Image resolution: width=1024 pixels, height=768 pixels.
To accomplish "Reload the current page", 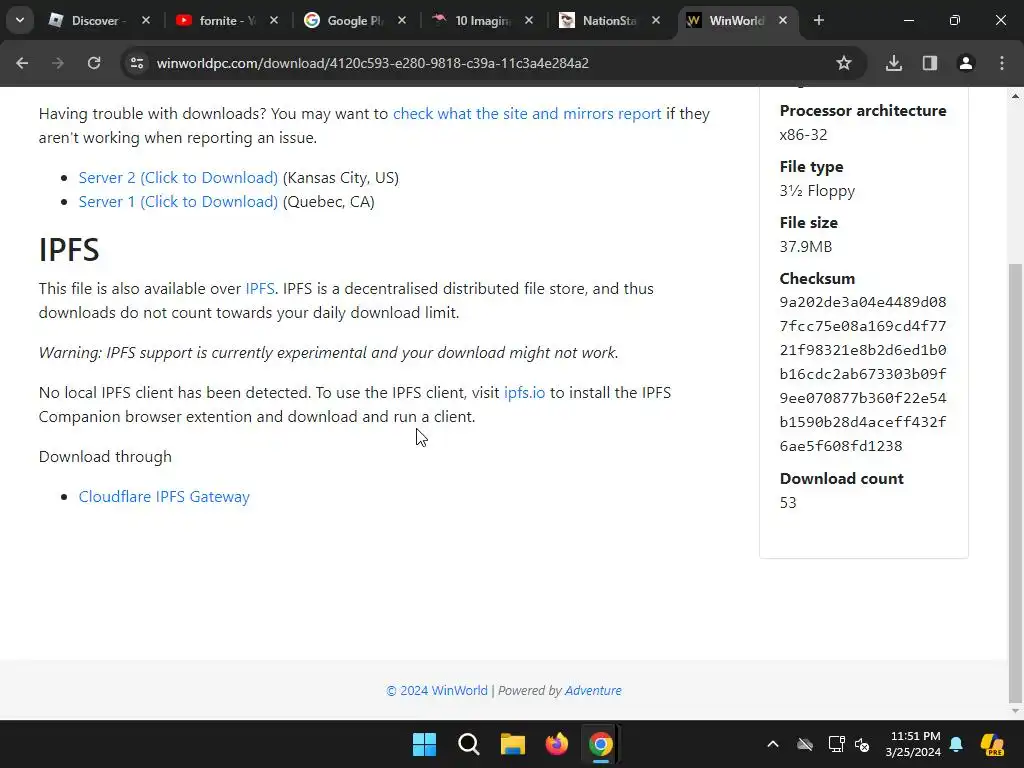I will point(94,63).
